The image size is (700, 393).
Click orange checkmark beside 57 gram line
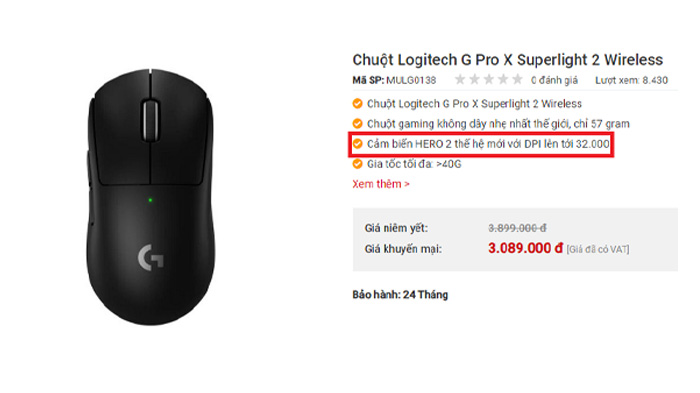tap(358, 123)
